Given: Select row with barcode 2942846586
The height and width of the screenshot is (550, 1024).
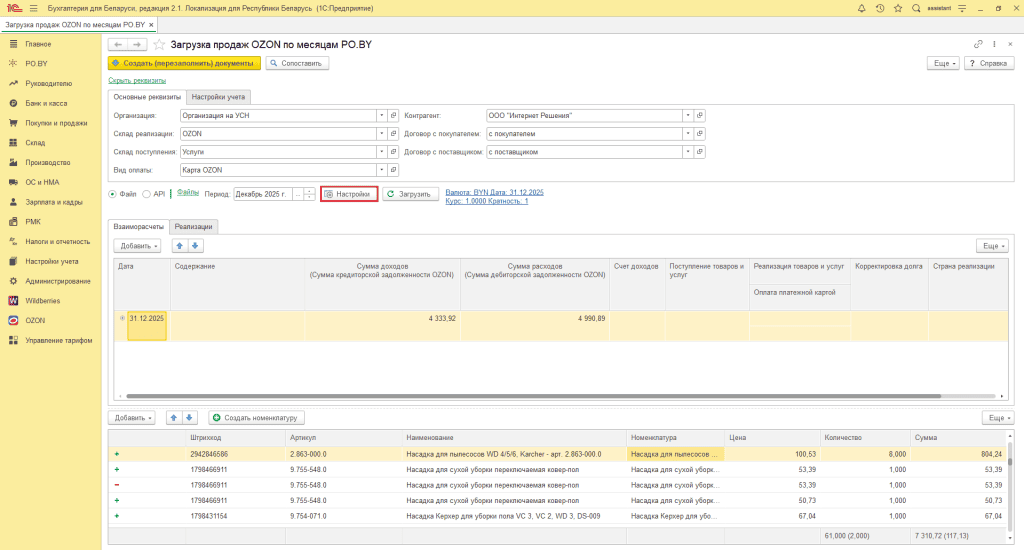Looking at the screenshot, I should point(558,454).
